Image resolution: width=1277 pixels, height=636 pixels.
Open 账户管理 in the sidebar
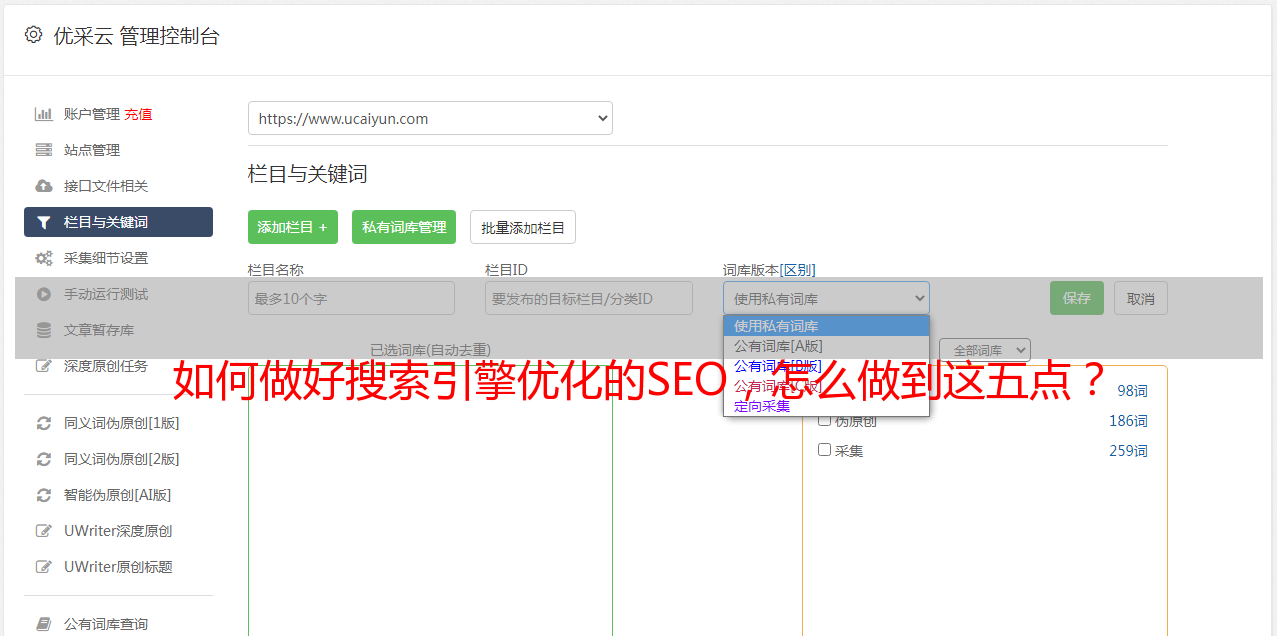tap(92, 114)
